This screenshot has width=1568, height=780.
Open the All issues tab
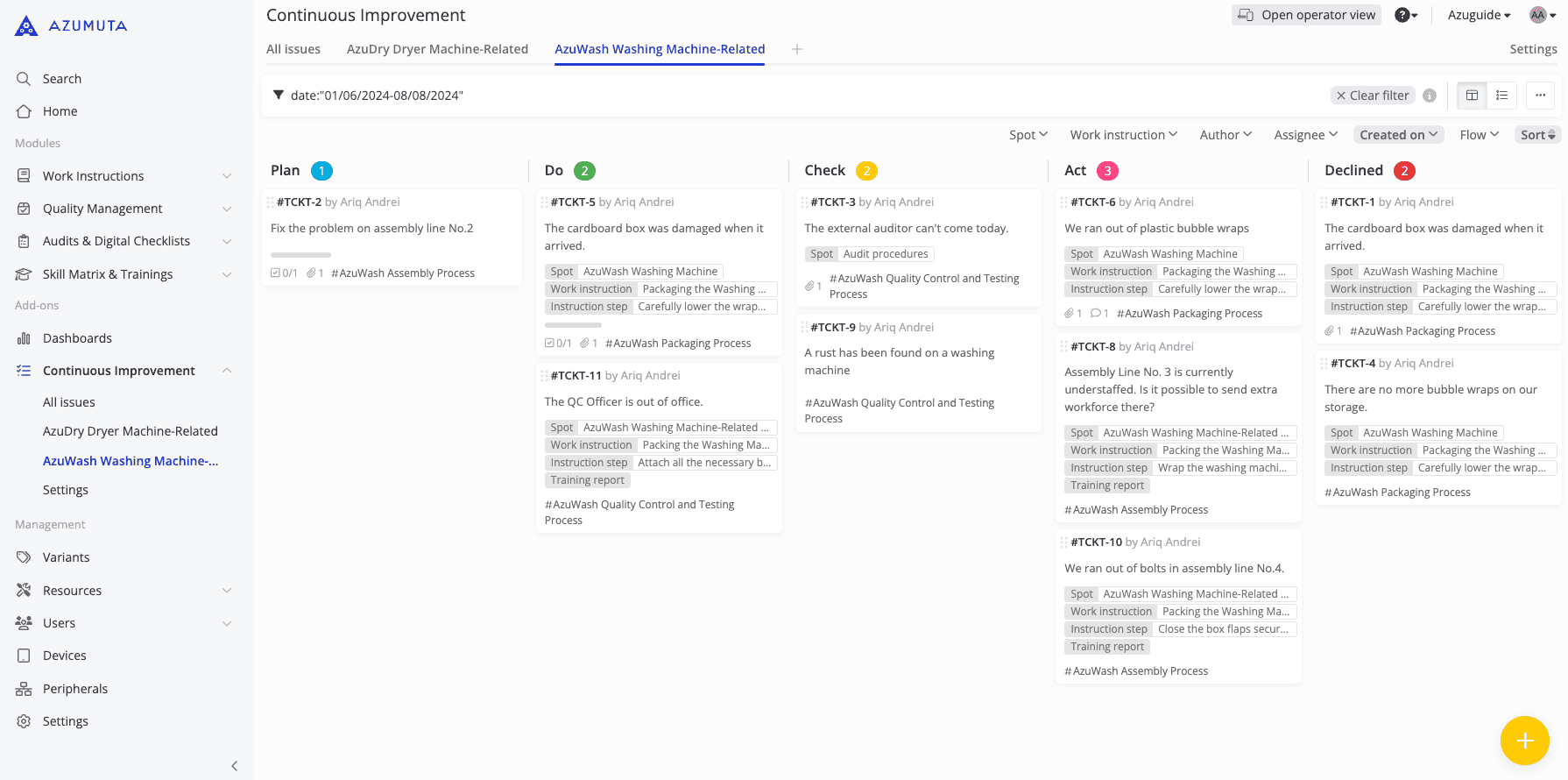tap(293, 49)
